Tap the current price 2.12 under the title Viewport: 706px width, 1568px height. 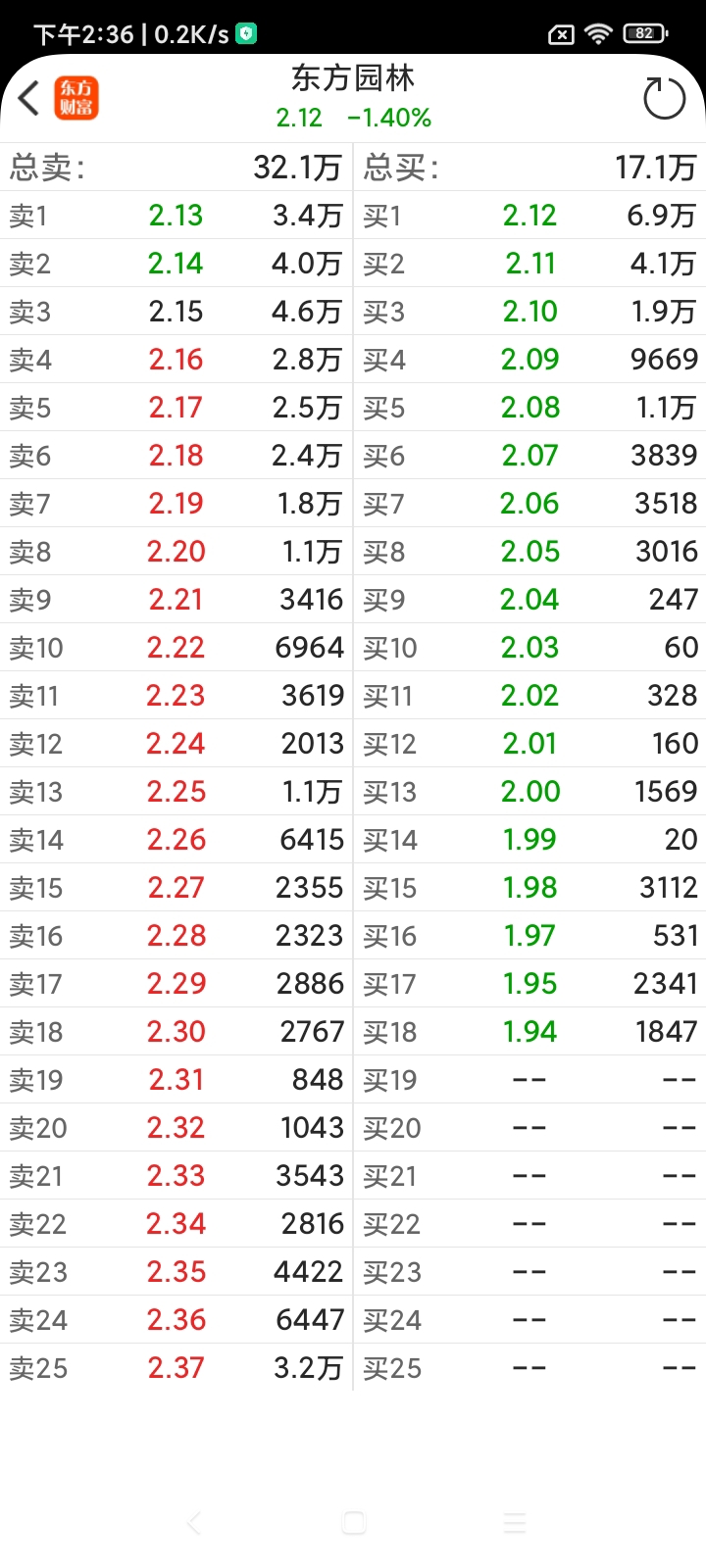point(299,119)
